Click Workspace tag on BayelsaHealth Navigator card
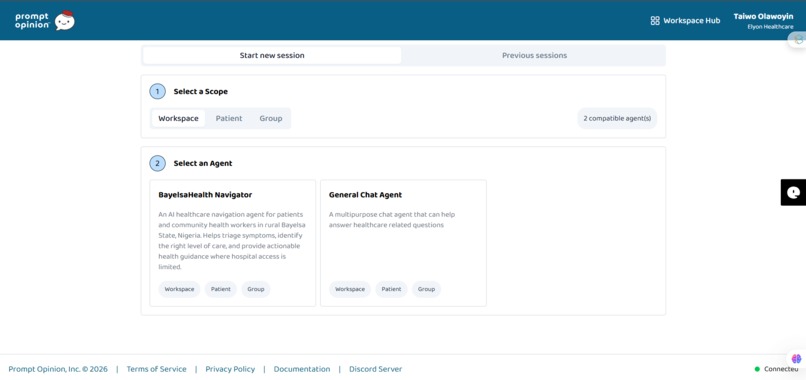The image size is (806, 380). point(179,289)
